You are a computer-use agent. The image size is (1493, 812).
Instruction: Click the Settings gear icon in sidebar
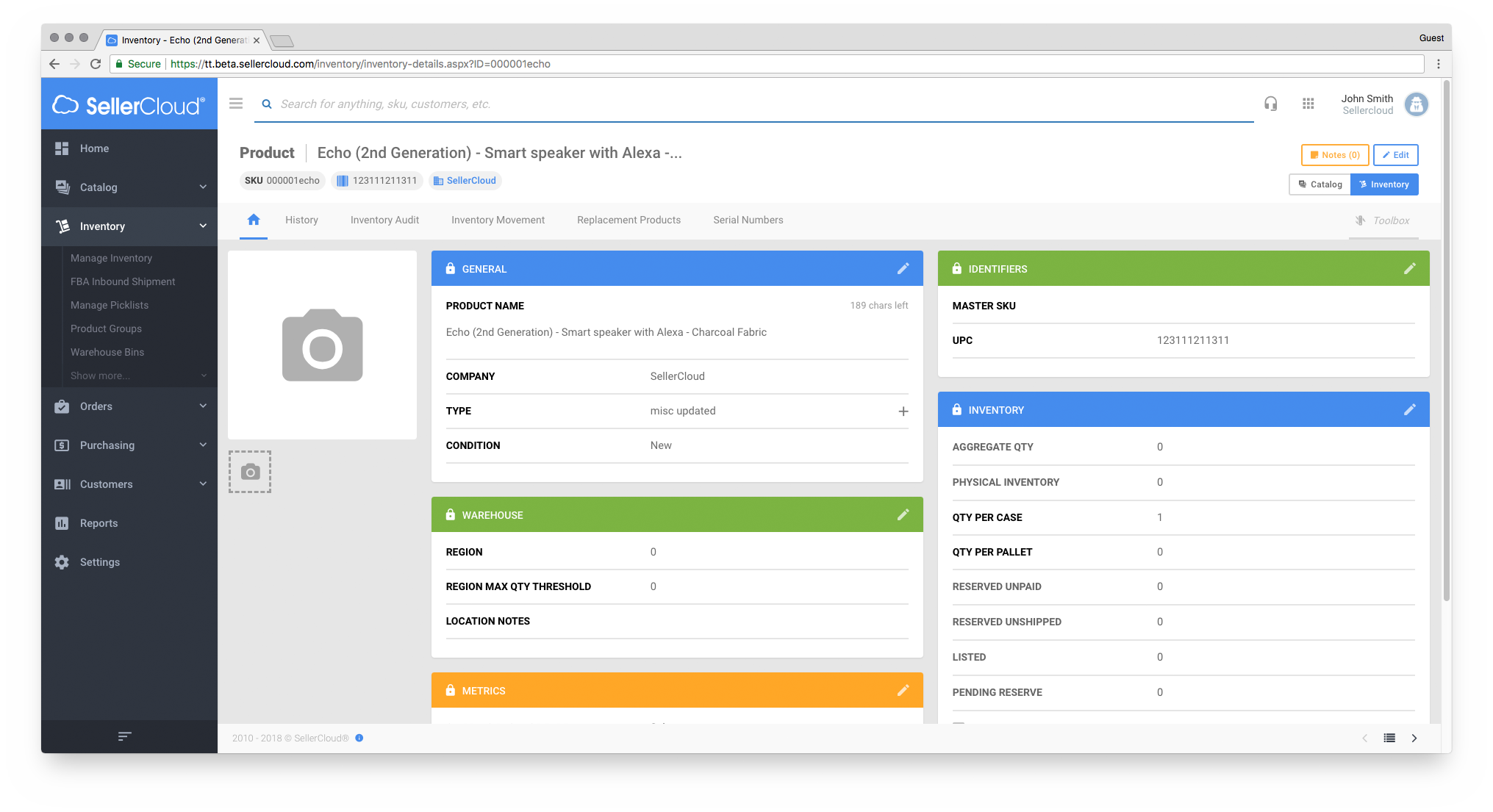click(62, 562)
